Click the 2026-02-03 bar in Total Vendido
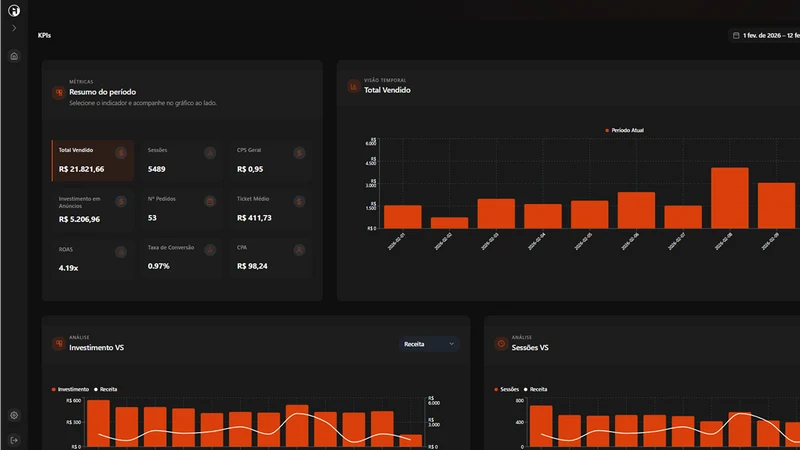The width and height of the screenshot is (800, 450). pos(496,214)
